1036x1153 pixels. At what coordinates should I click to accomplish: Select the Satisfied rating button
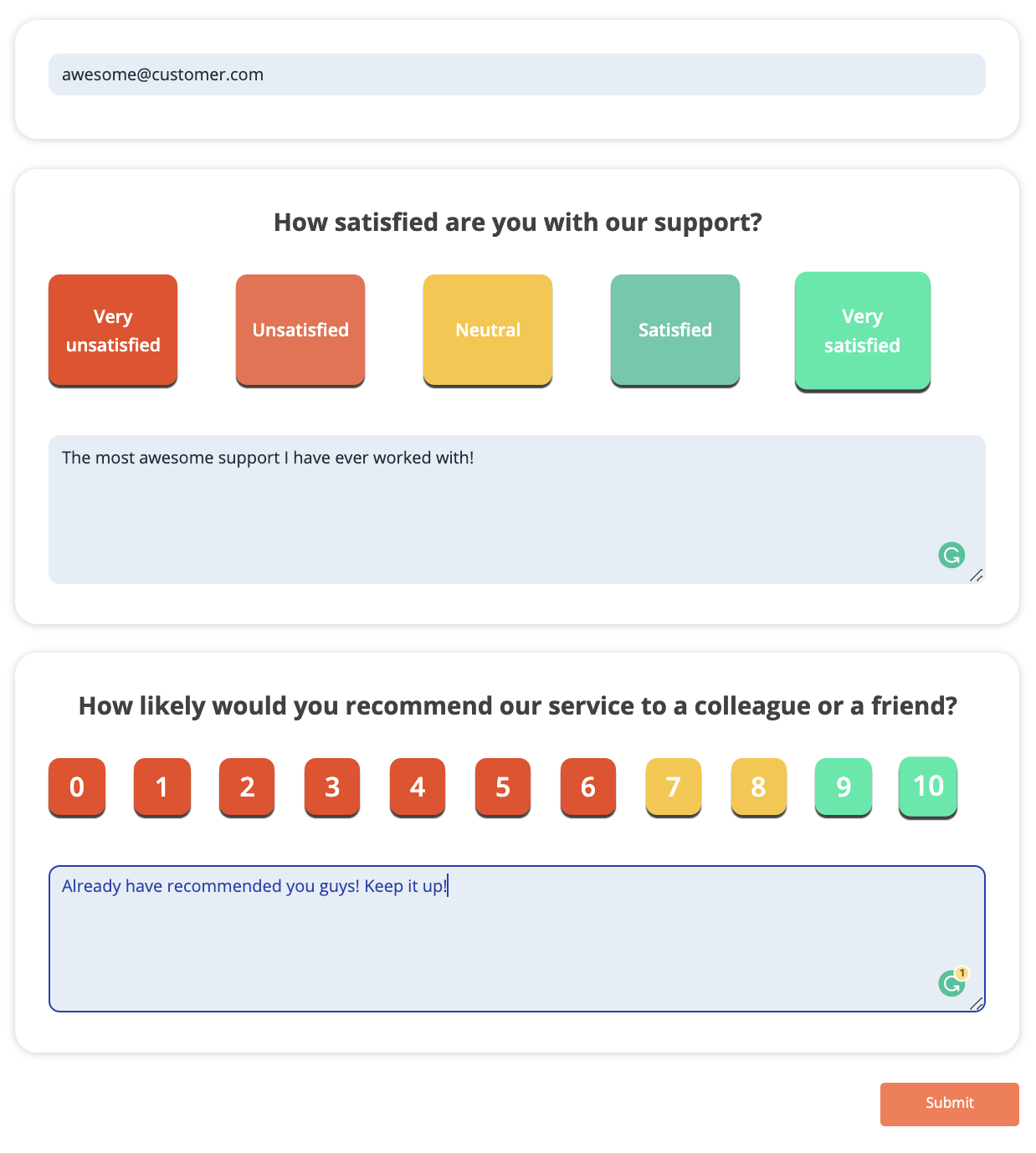coord(675,331)
